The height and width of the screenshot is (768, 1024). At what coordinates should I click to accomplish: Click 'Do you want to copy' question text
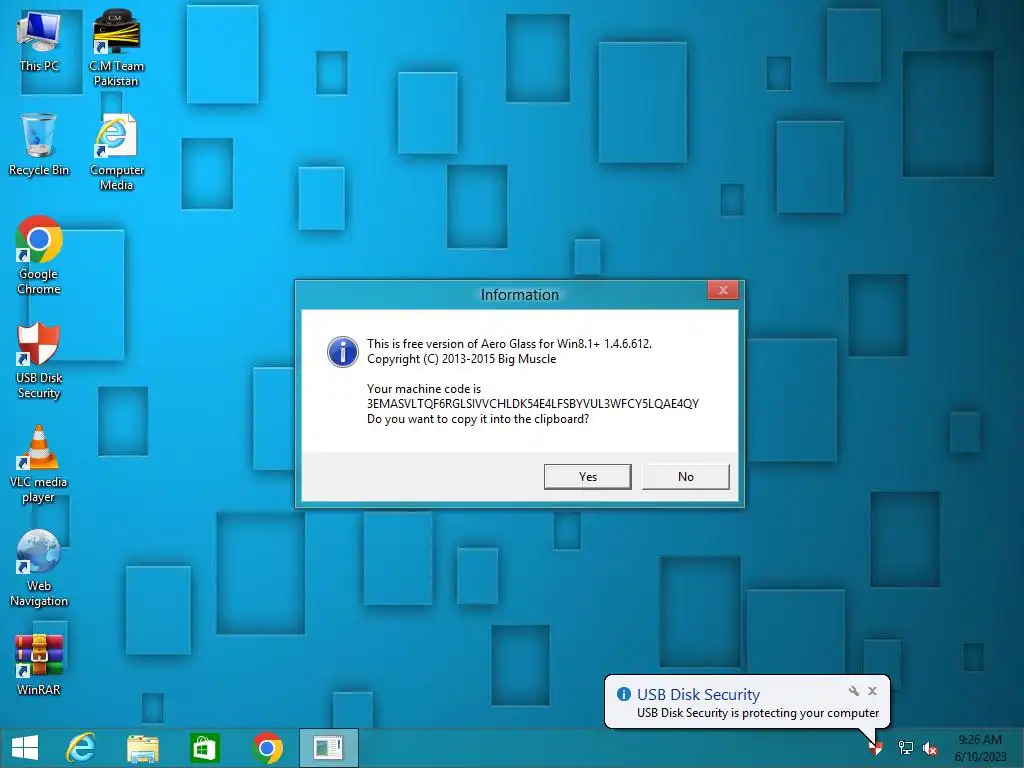click(x=478, y=419)
